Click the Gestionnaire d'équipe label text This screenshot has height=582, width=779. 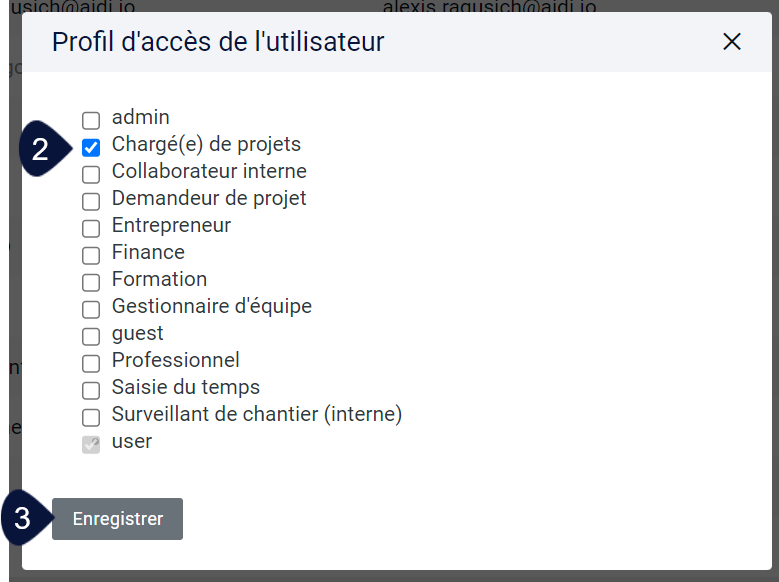click(x=212, y=307)
